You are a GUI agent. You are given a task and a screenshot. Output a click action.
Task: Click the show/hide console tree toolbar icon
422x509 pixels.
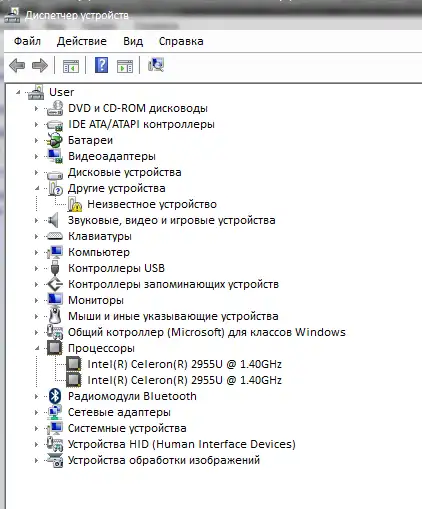coord(71,66)
